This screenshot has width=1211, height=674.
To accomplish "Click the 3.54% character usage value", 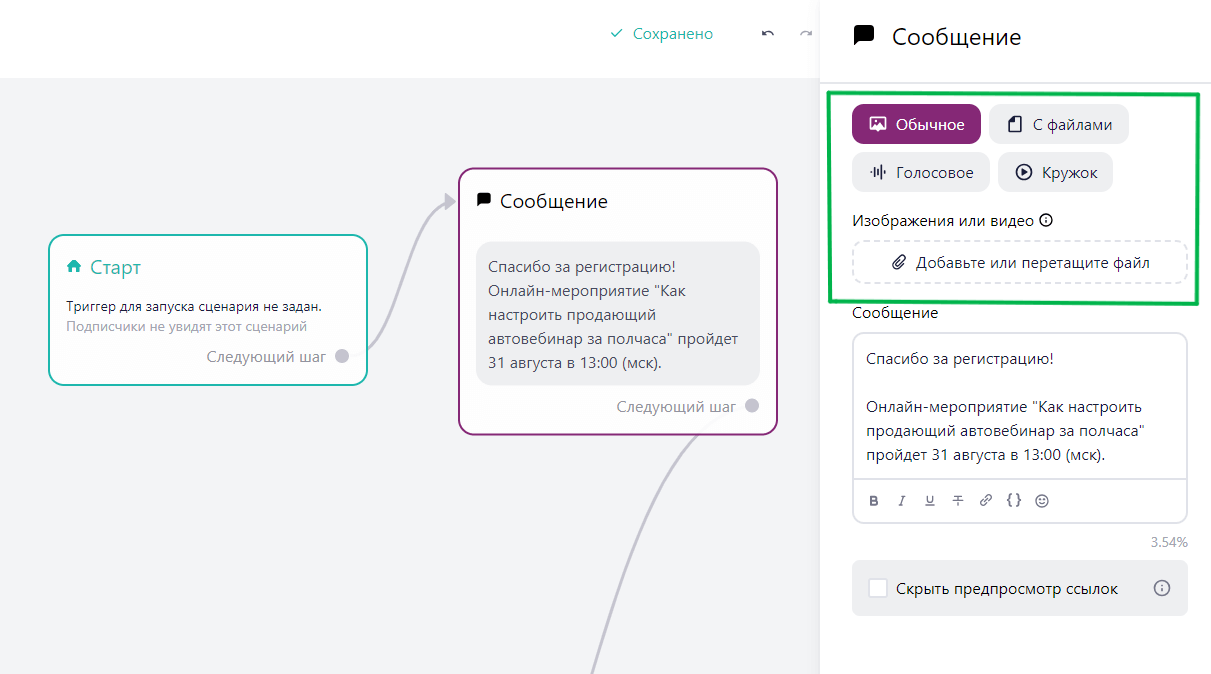I will 1169,543.
